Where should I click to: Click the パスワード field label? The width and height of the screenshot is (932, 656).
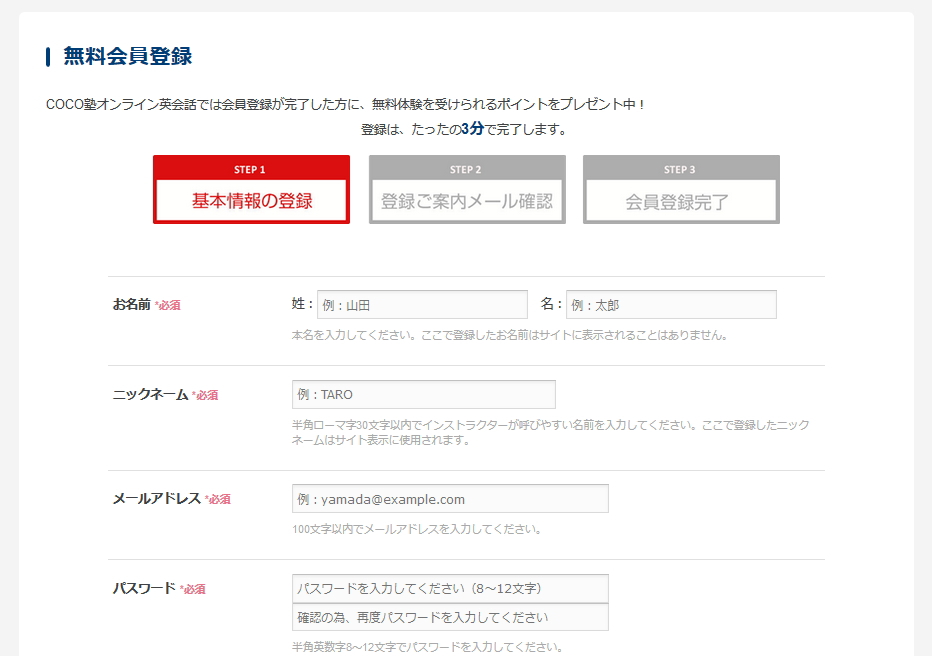[x=144, y=588]
